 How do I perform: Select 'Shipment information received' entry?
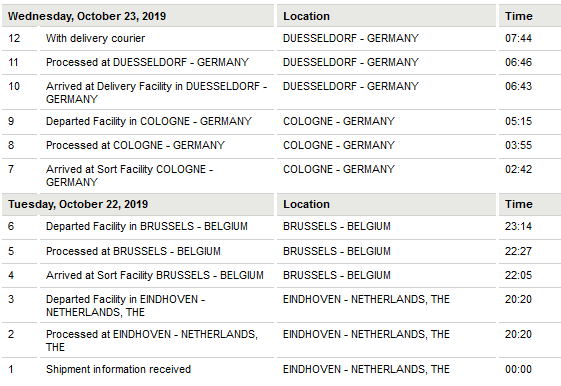click(x=118, y=369)
